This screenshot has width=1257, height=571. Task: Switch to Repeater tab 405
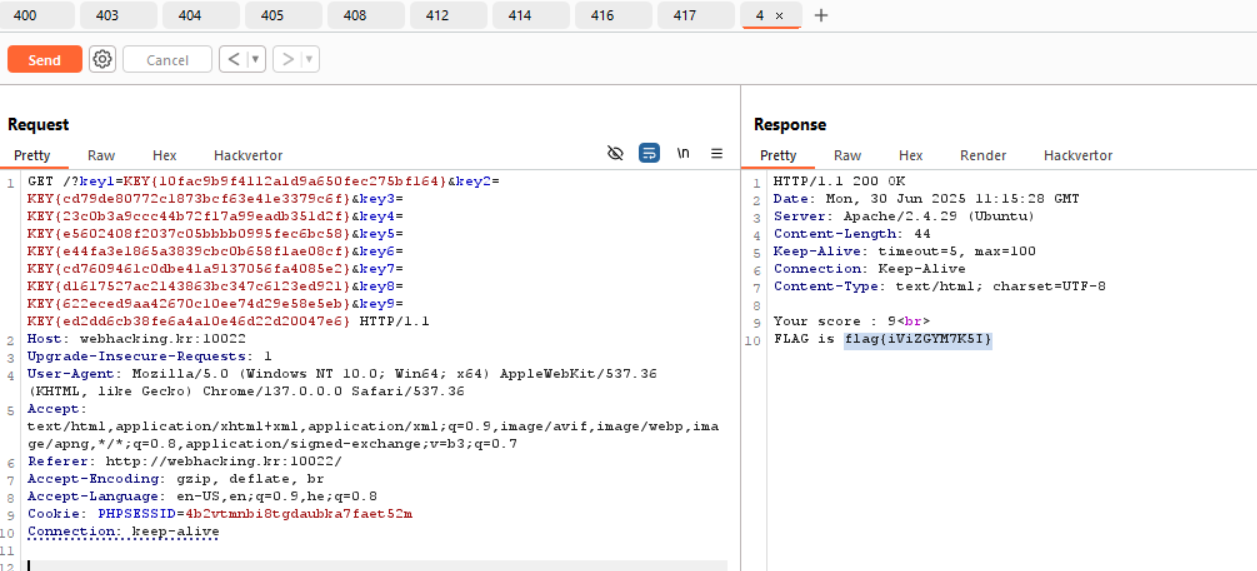click(283, 15)
